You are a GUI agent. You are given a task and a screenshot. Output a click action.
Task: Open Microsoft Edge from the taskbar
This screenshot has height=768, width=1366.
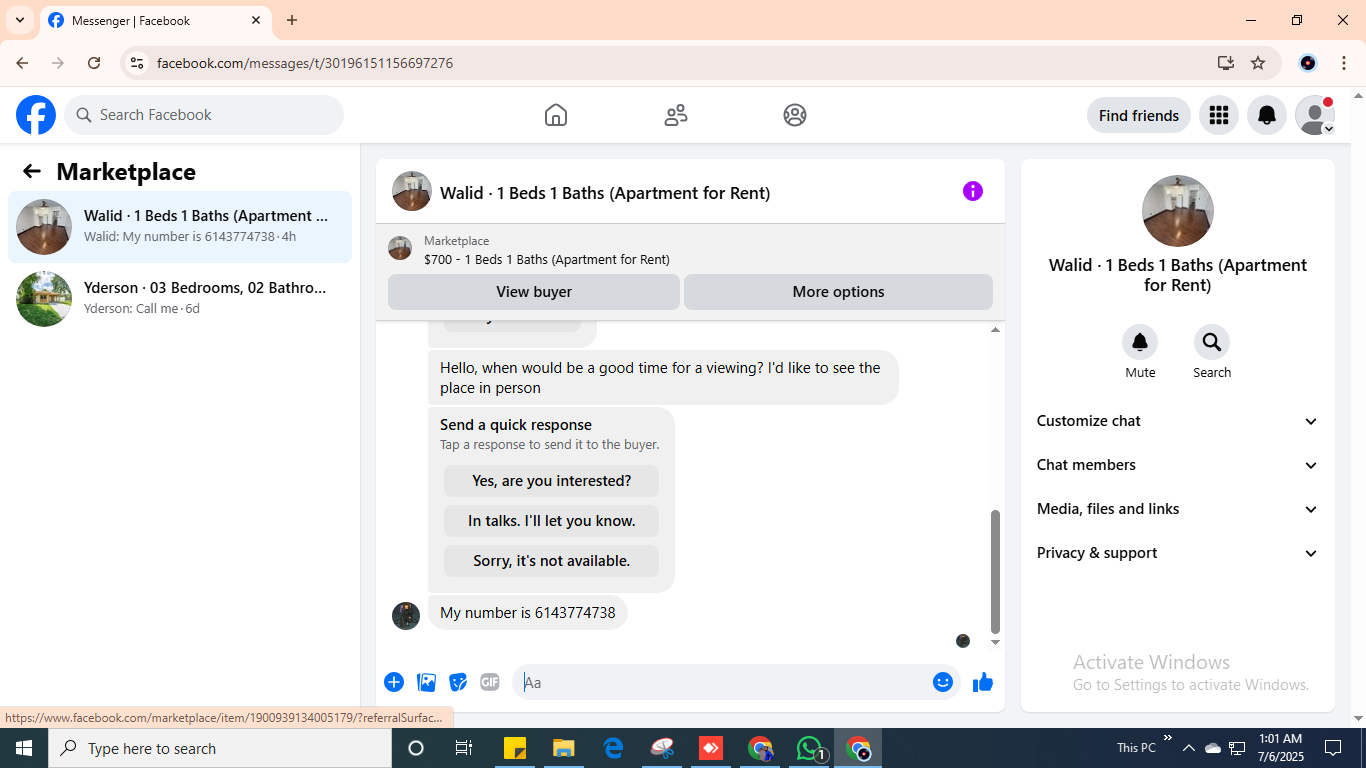[x=613, y=748]
